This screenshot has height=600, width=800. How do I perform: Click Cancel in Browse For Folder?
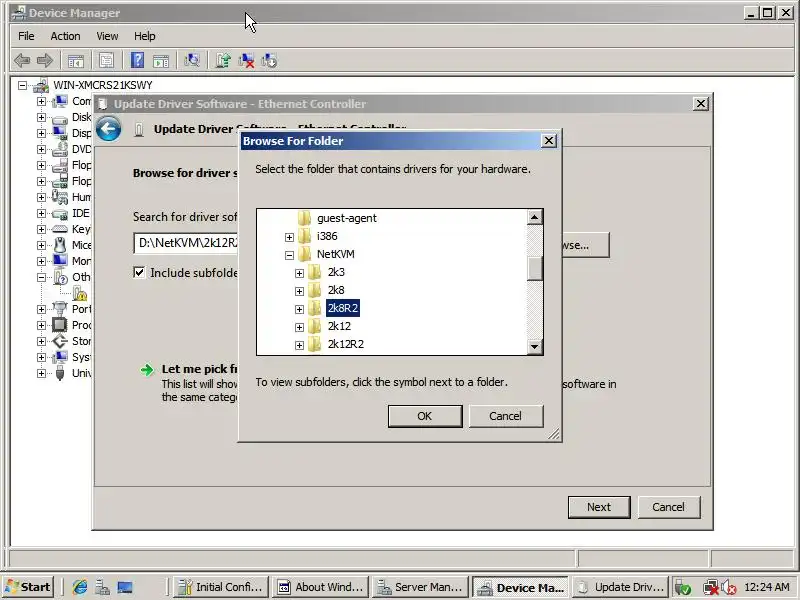(506, 416)
